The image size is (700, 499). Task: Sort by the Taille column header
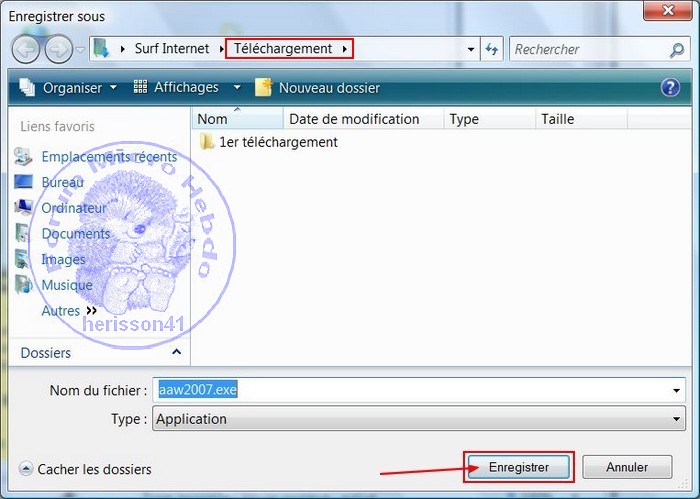[581, 119]
